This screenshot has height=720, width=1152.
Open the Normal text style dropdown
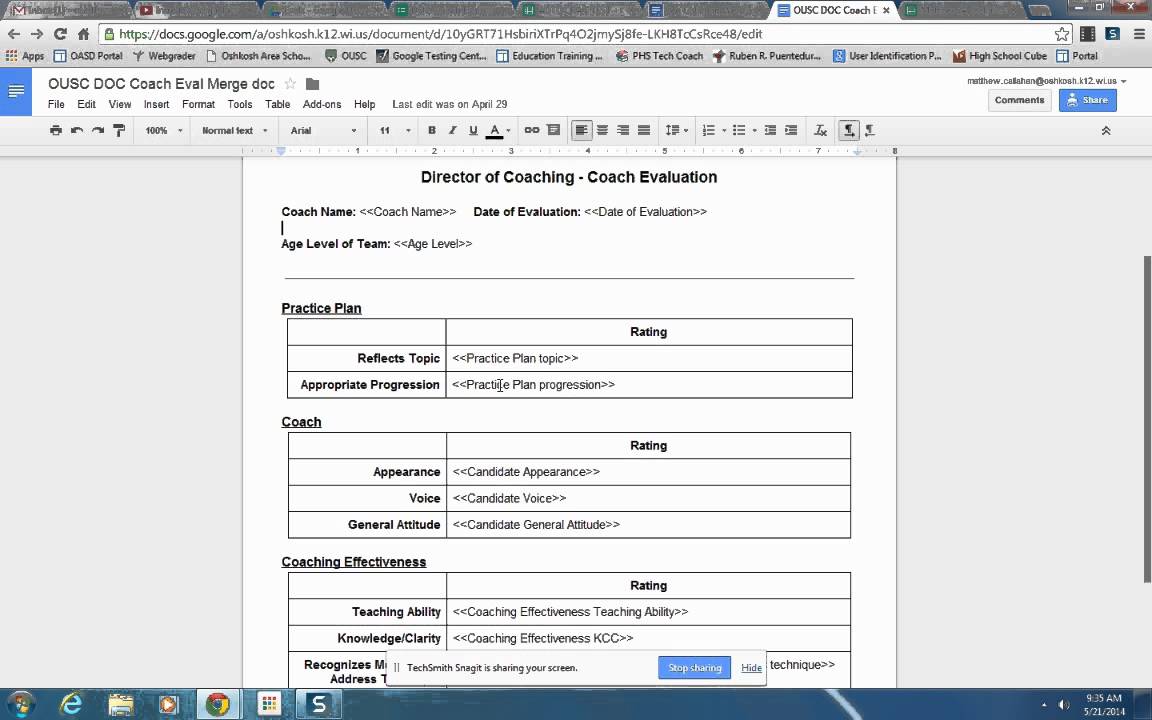[234, 130]
